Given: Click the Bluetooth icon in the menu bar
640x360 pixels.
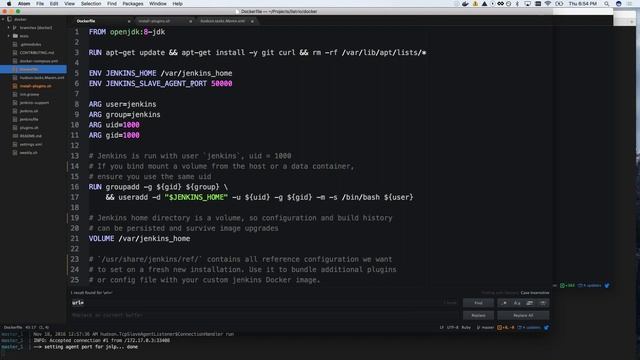Looking at the screenshot, I should point(517,4).
